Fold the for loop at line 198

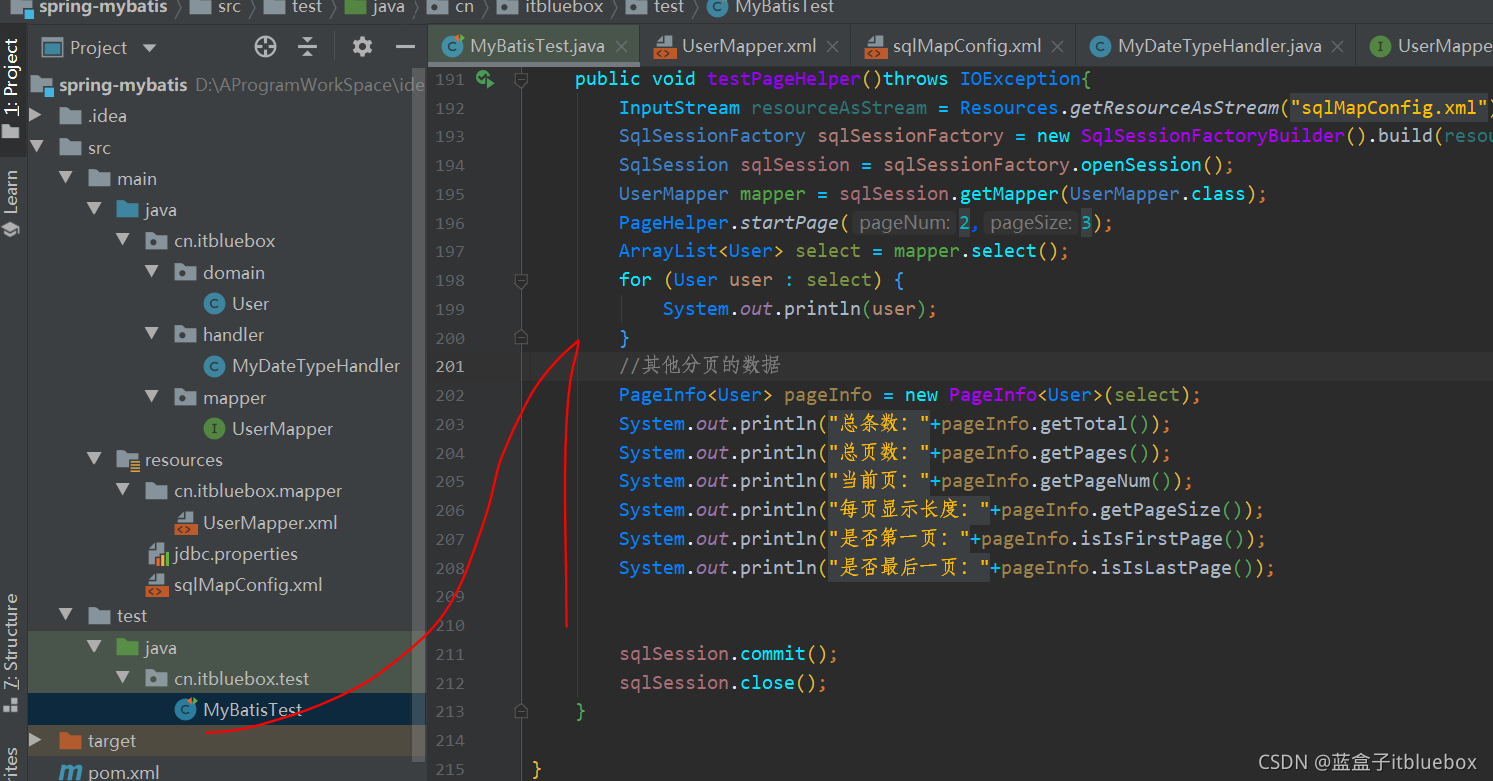point(520,280)
